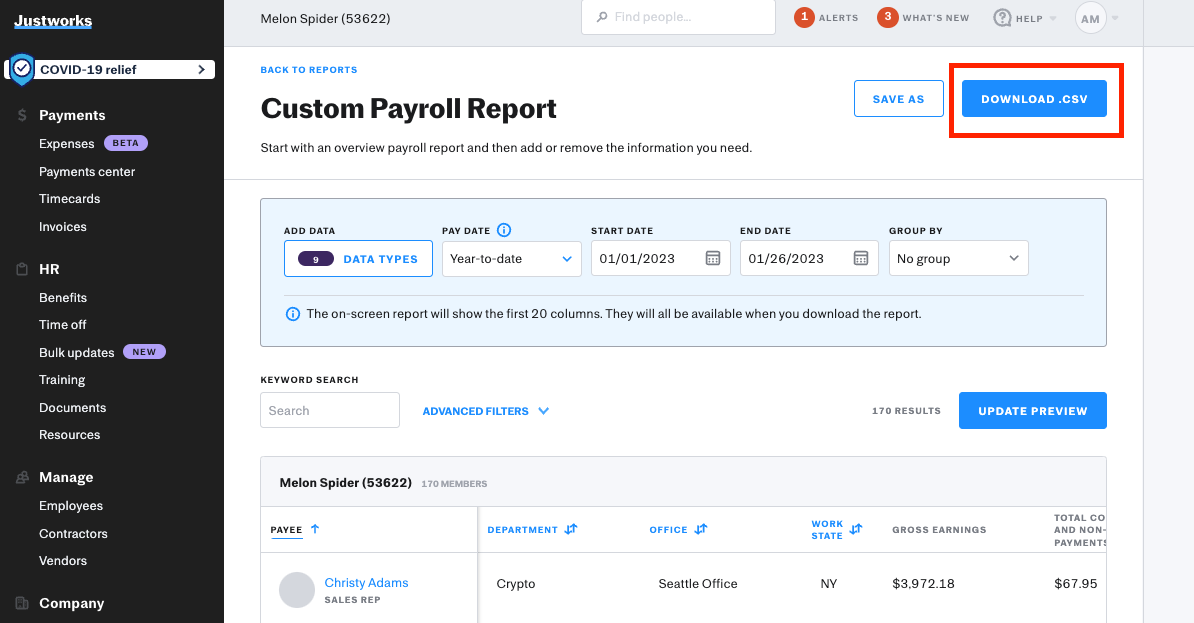Click the Company building icon
Viewport: 1194px width, 623px height.
(22, 603)
